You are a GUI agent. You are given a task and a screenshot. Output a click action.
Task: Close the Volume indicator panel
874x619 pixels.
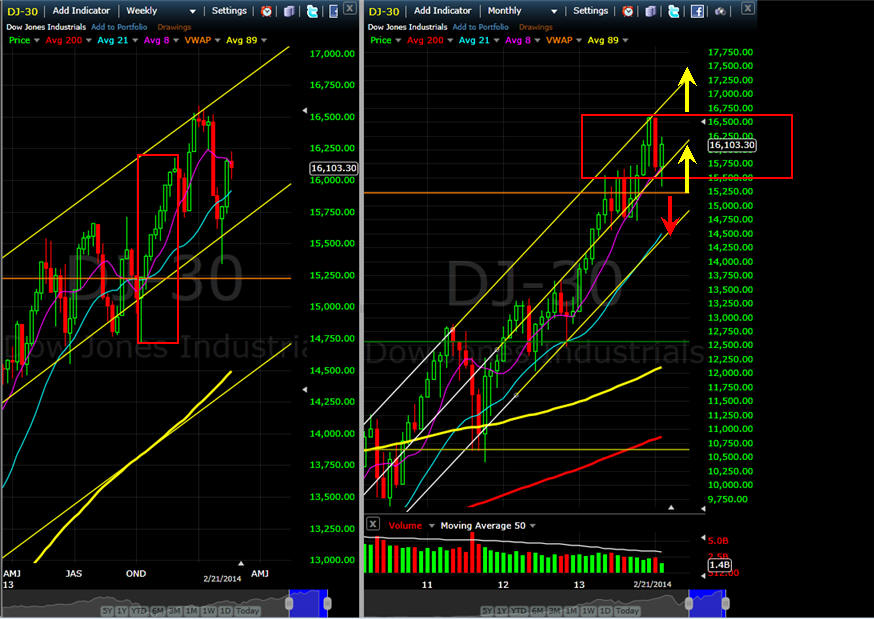coord(373,524)
